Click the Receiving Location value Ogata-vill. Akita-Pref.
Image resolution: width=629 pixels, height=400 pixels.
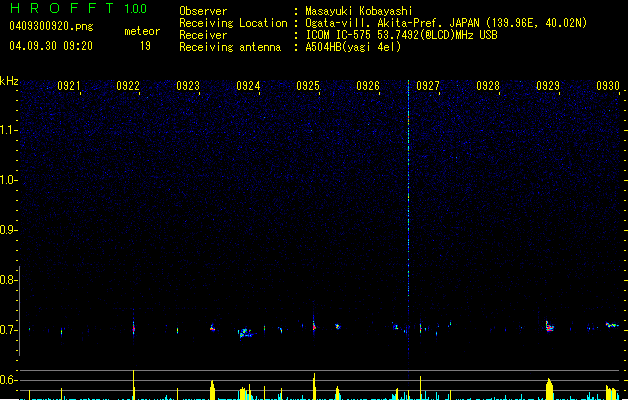tap(375, 23)
